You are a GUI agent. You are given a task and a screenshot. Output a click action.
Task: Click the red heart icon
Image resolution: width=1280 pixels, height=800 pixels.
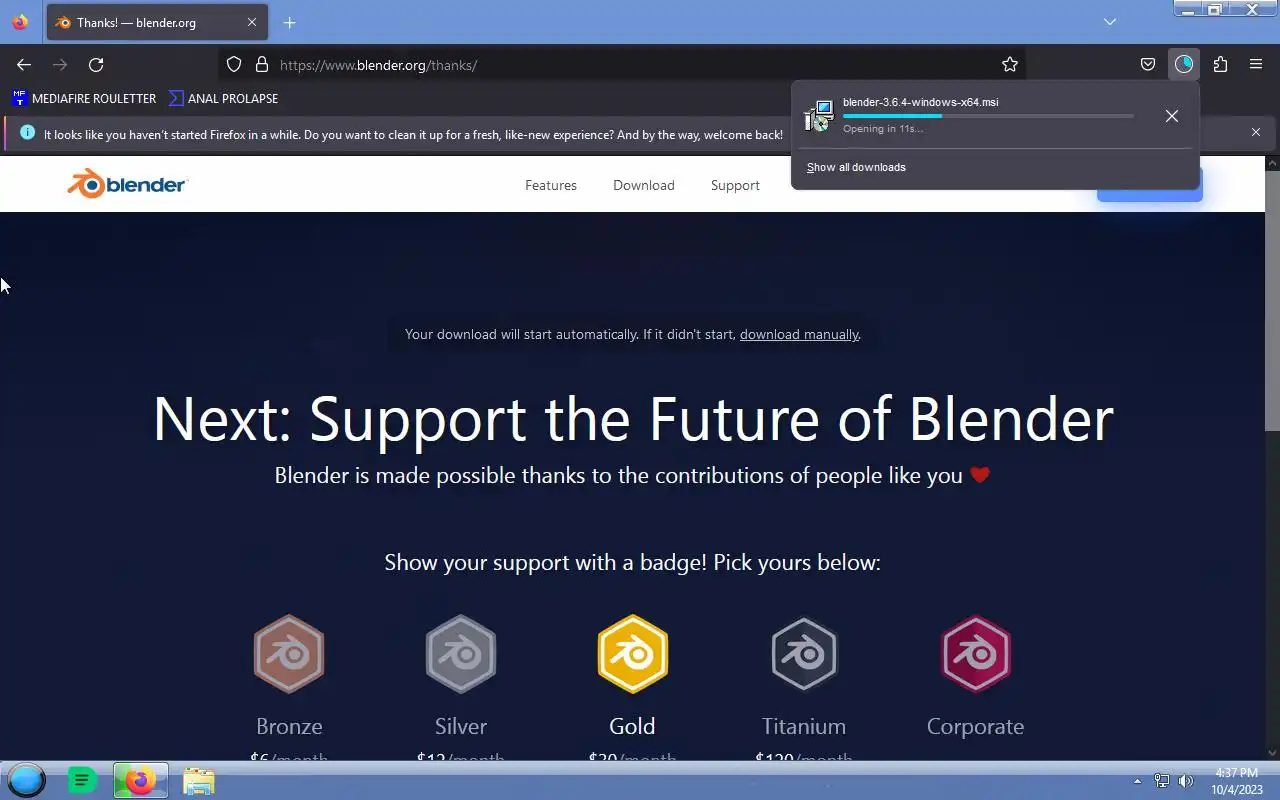pos(980,475)
